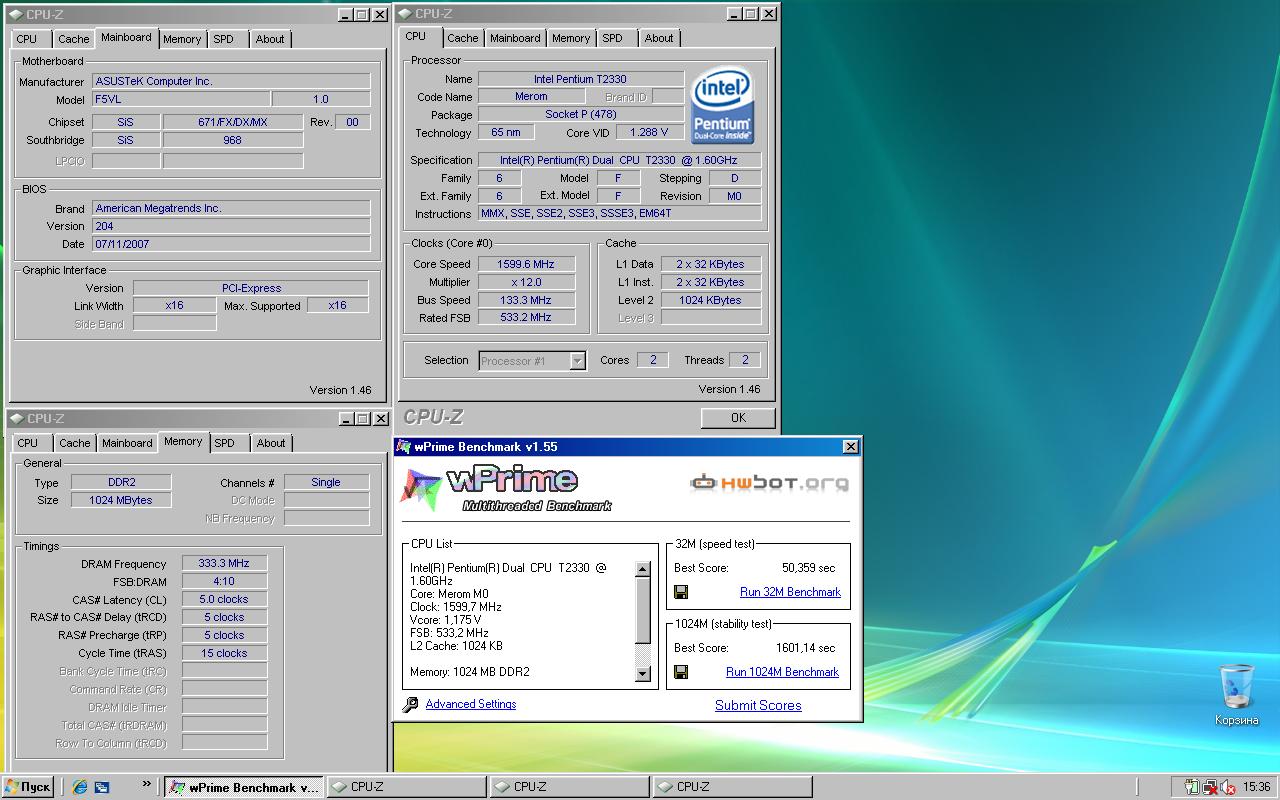The height and width of the screenshot is (800, 1280).
Task: Click the FSB:DRAM ratio value 4:10
Action: pyautogui.click(x=224, y=581)
